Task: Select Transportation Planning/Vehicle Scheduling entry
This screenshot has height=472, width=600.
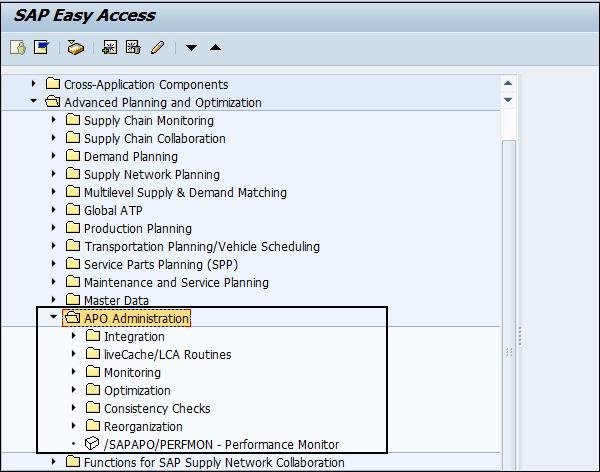Action: pos(202,247)
